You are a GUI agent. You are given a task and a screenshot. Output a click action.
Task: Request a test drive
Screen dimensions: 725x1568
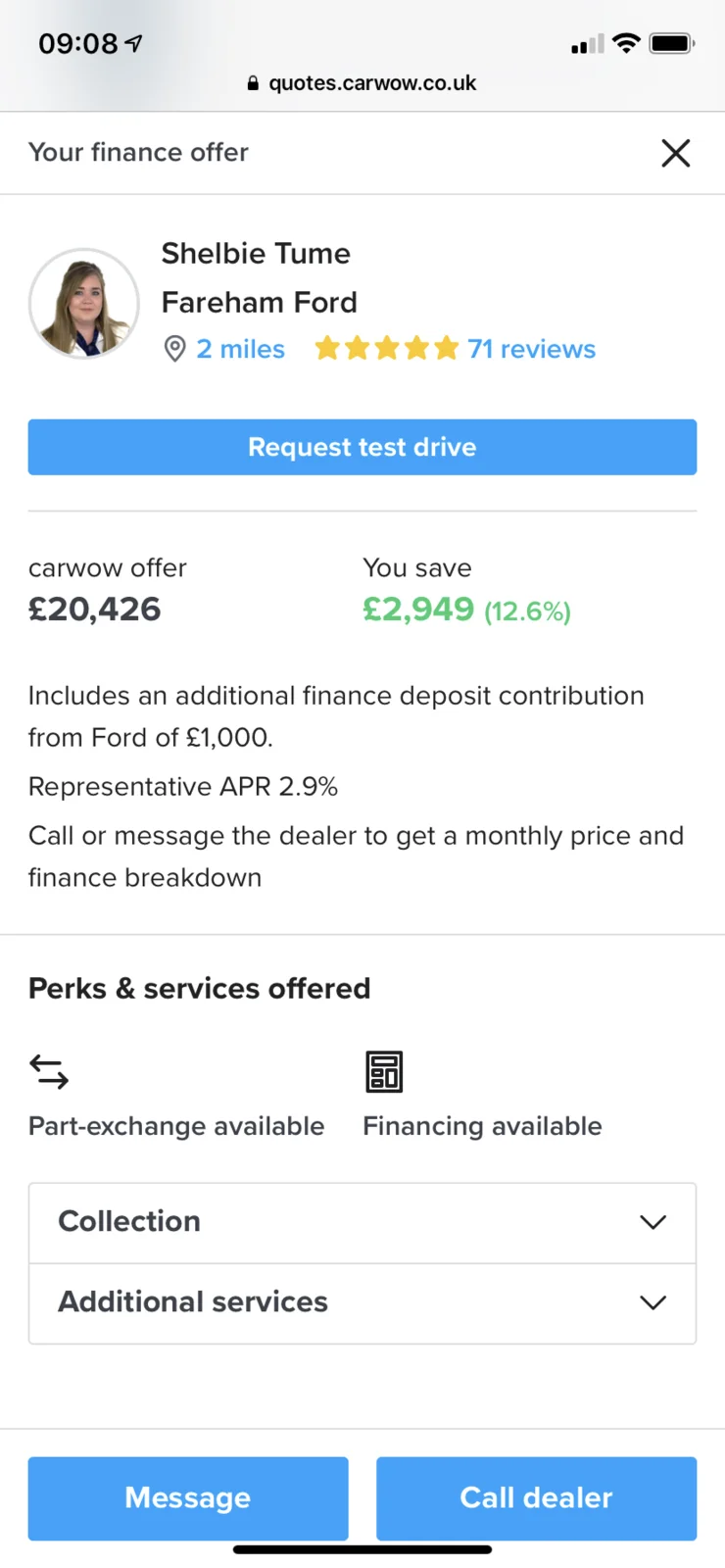coord(362,447)
